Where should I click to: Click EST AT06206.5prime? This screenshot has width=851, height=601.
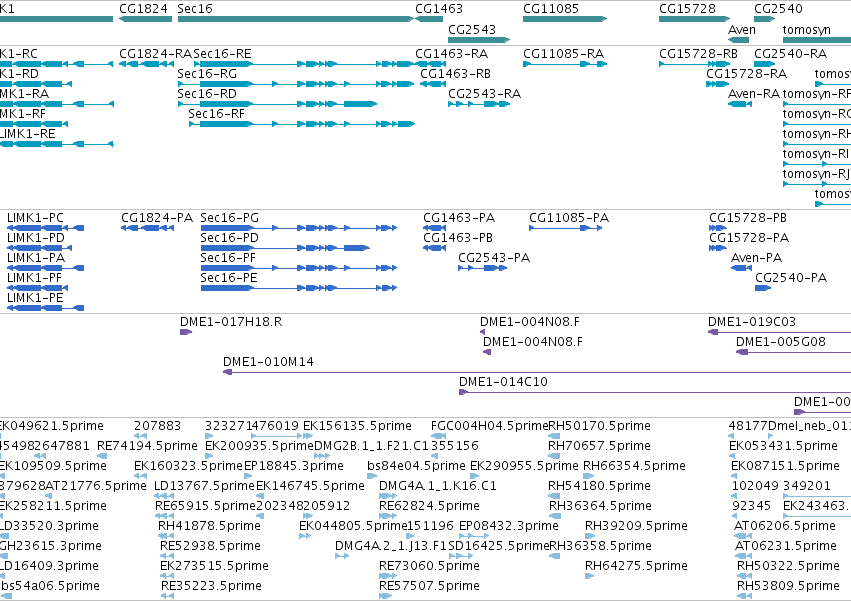pos(785,527)
